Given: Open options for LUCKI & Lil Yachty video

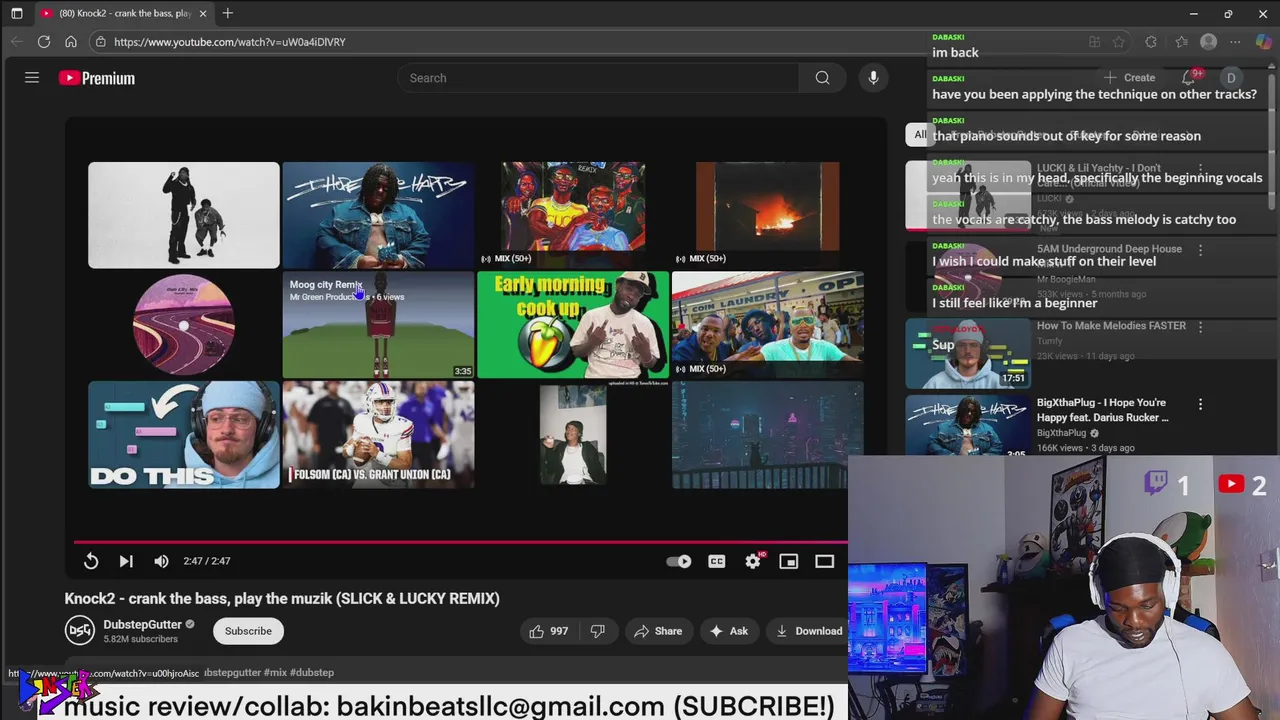Looking at the screenshot, I should (1200, 172).
